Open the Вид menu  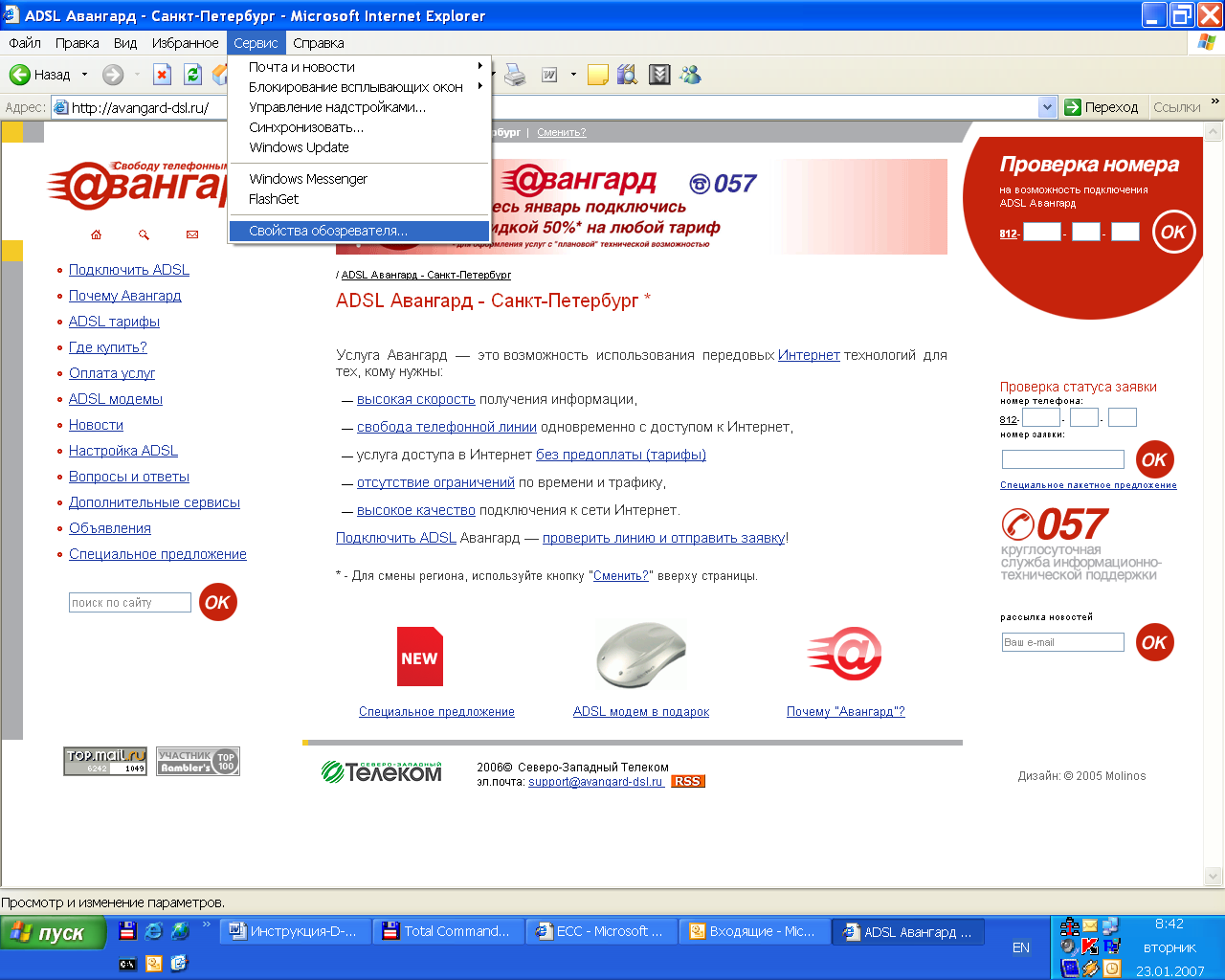pos(125,43)
